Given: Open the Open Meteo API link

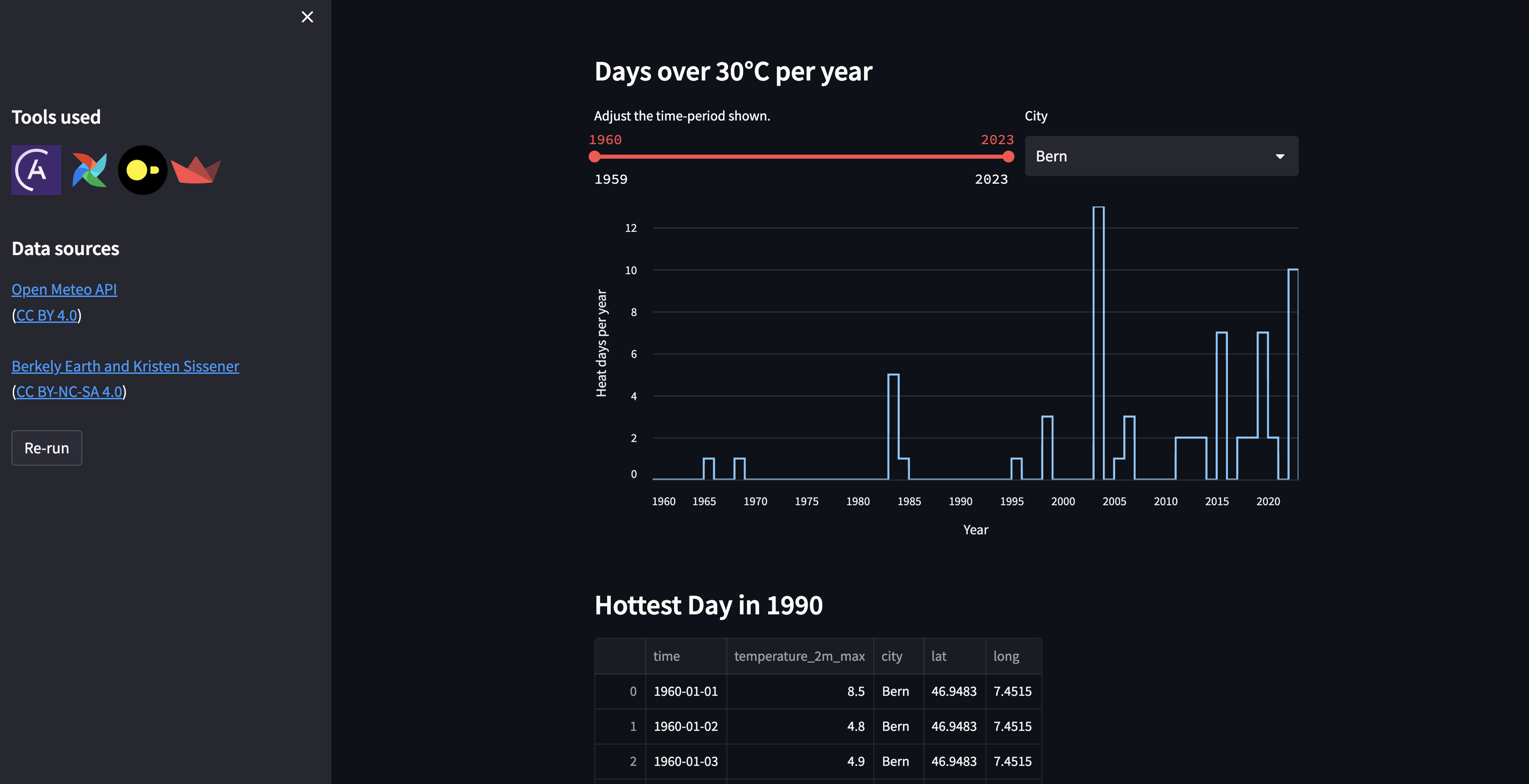Looking at the screenshot, I should [64, 290].
